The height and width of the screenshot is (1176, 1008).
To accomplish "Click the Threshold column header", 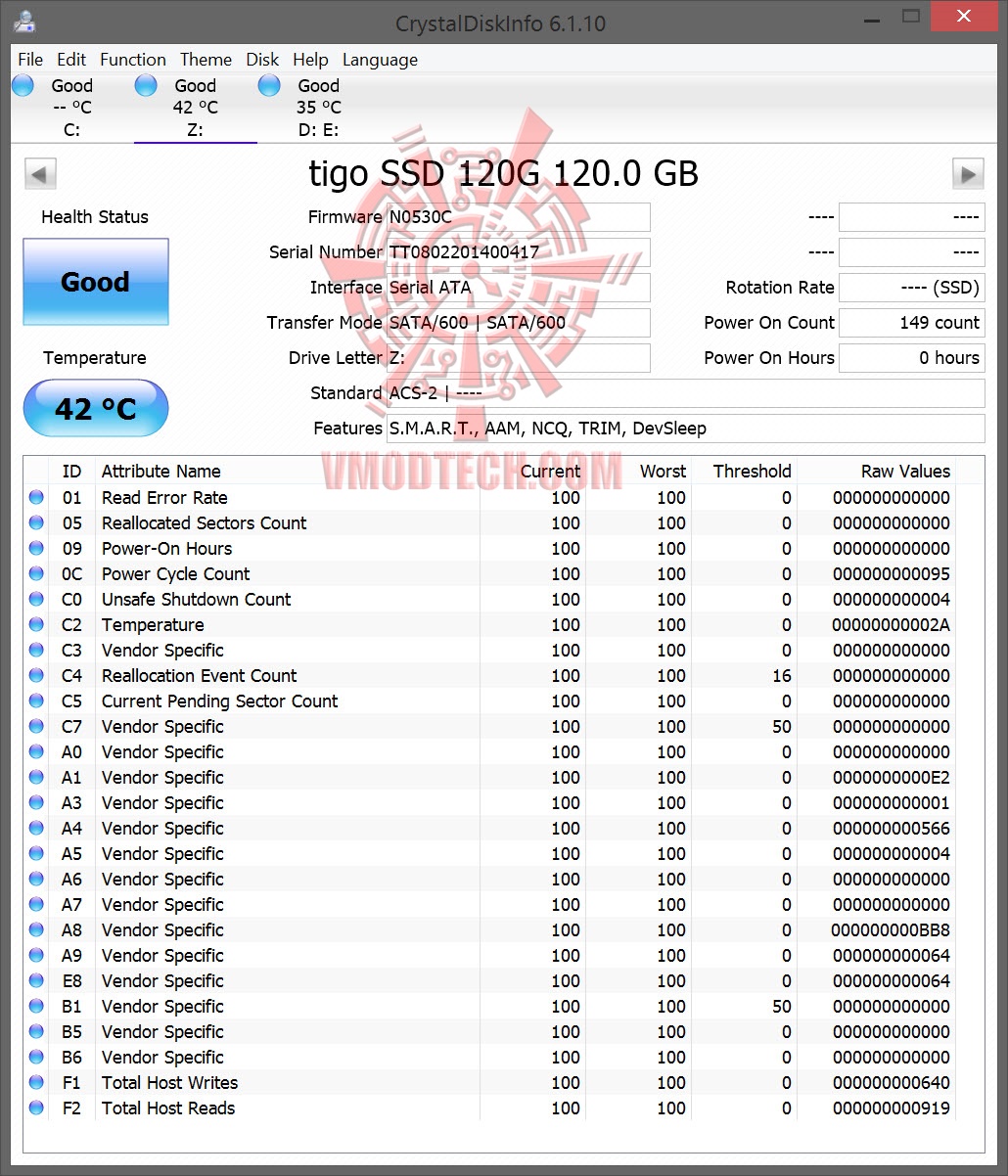I will [744, 472].
